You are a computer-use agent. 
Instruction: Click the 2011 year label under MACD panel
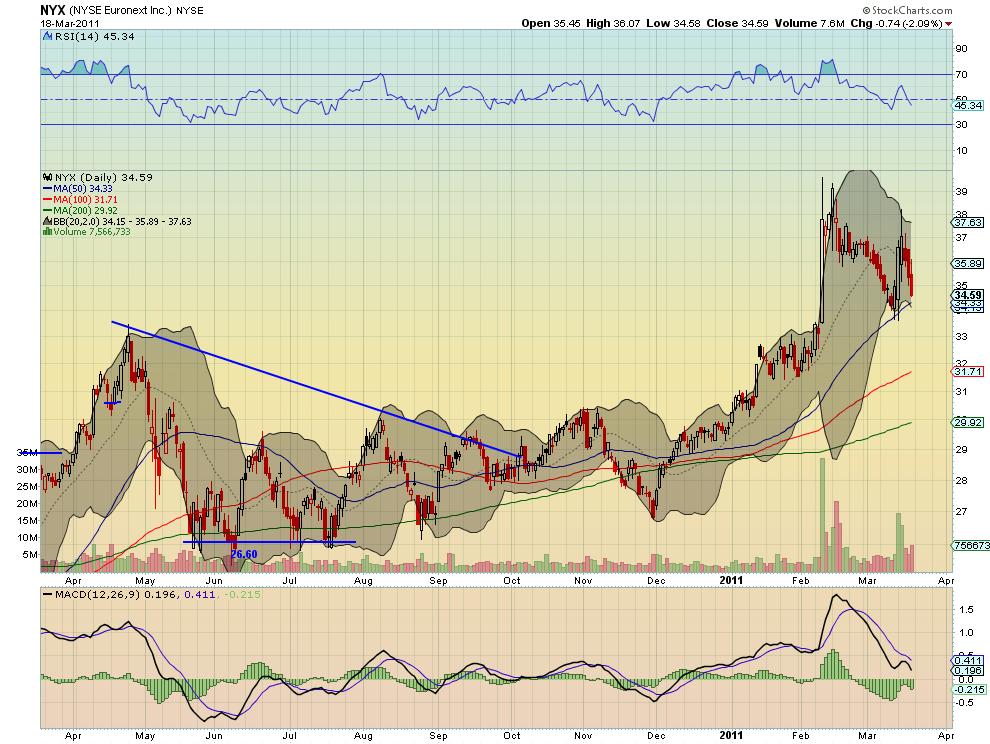[731, 735]
